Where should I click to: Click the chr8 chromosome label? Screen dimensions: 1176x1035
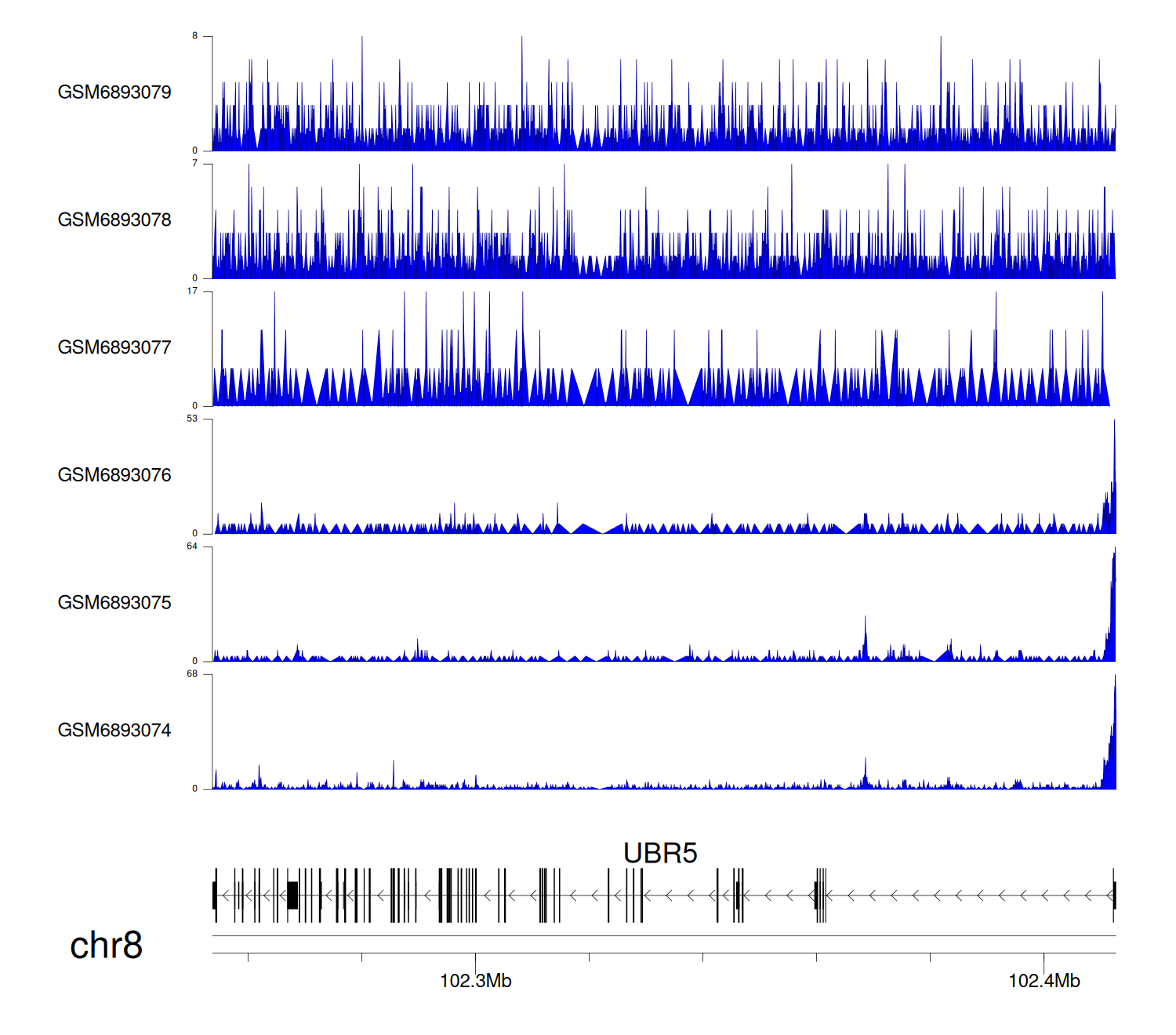point(106,946)
